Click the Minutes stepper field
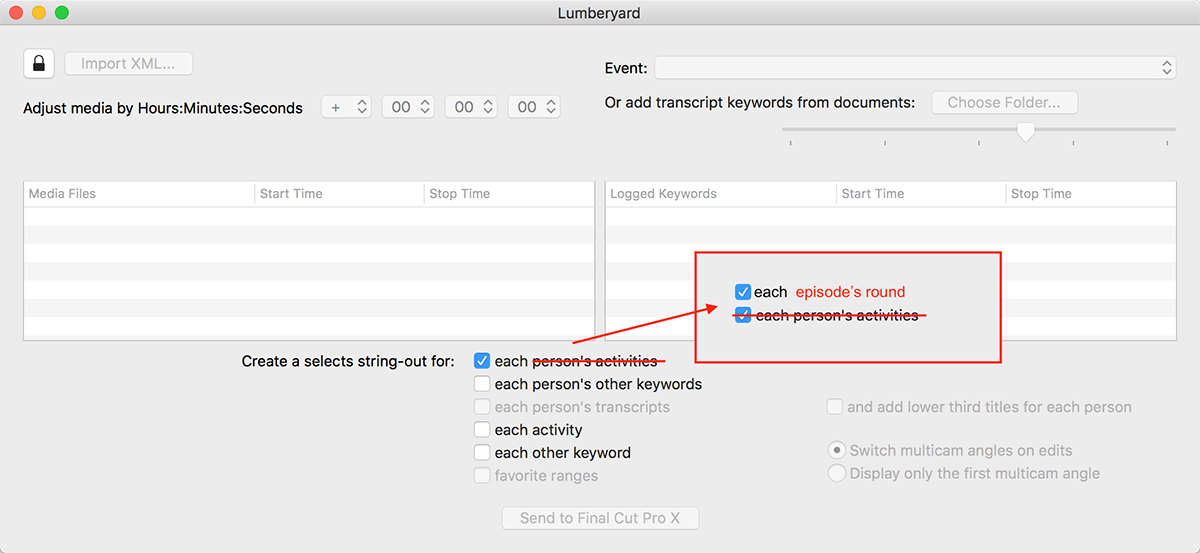Viewport: 1200px width, 553px height. [x=470, y=106]
